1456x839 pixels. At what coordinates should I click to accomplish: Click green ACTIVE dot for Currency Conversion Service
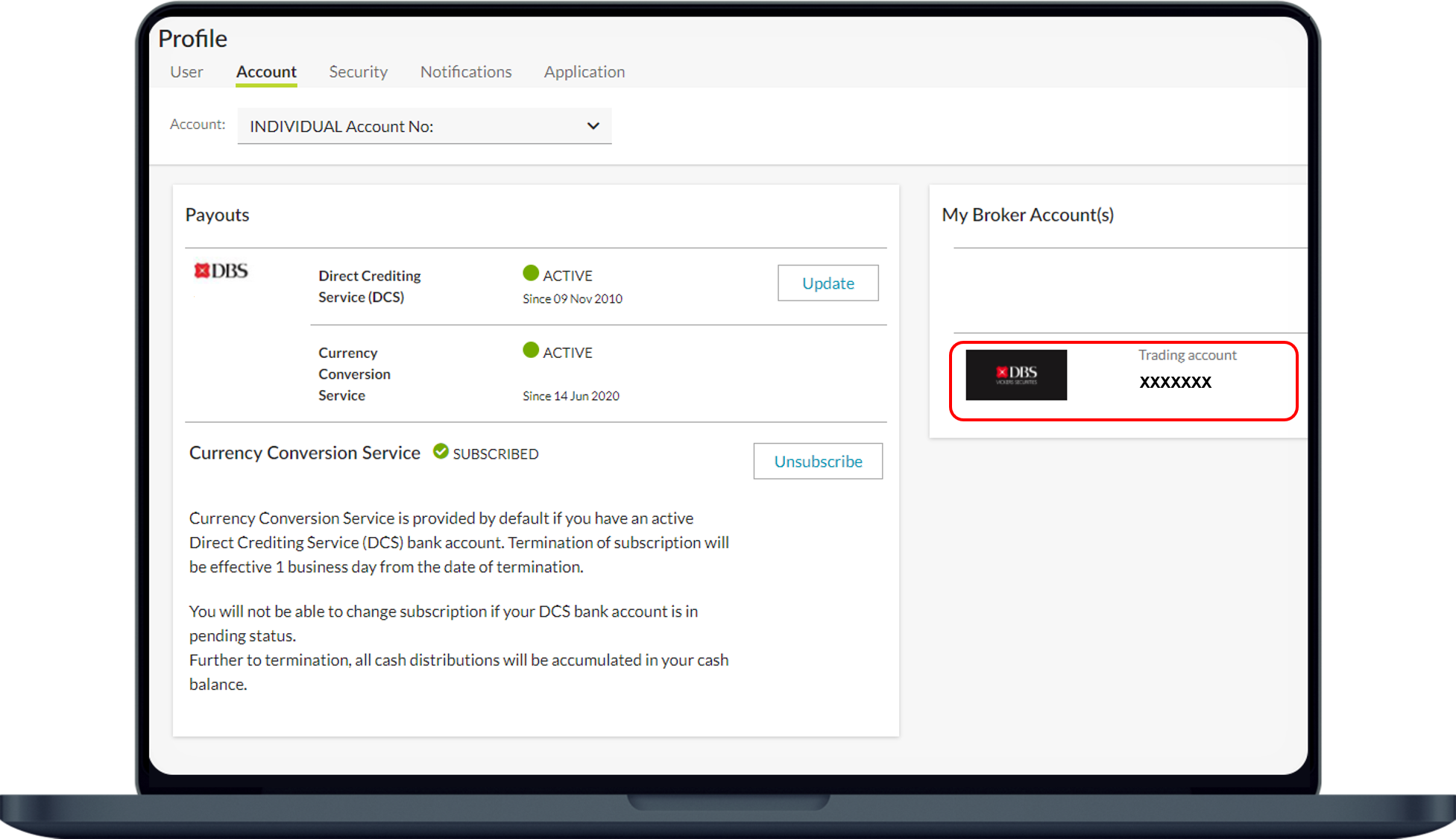click(531, 351)
